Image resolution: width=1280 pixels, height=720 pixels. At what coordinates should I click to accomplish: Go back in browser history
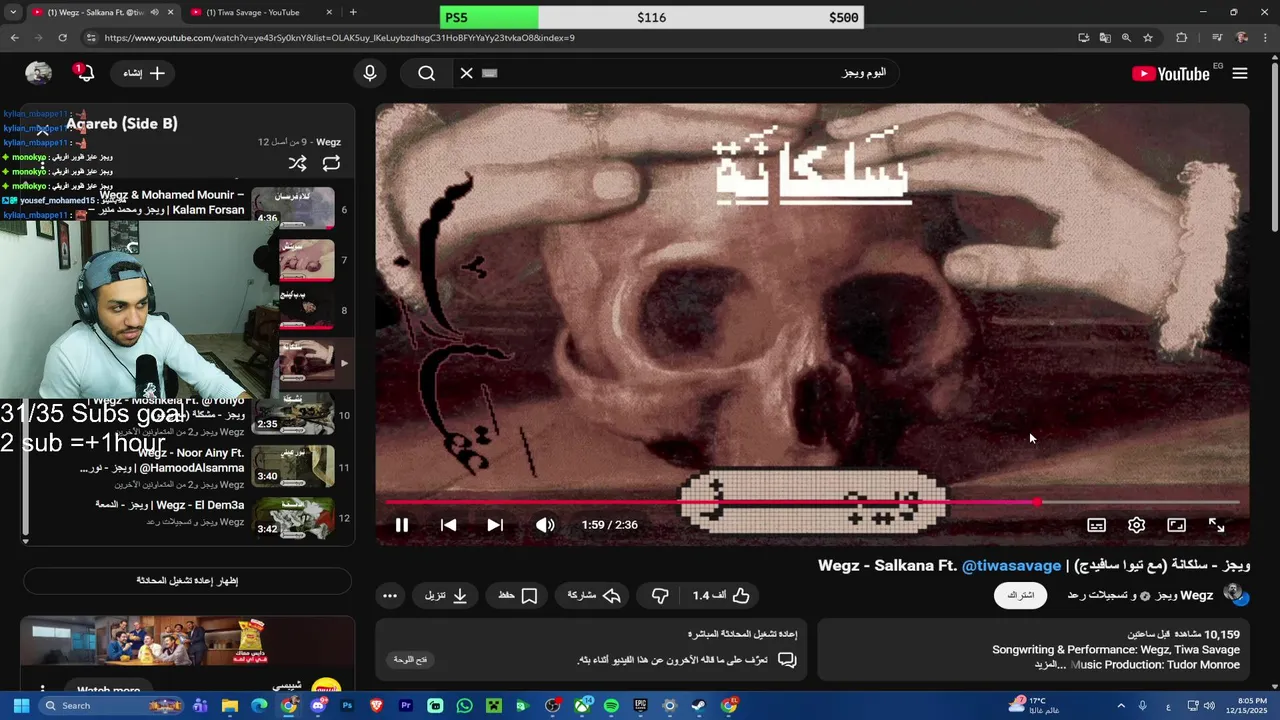pyautogui.click(x=14, y=38)
